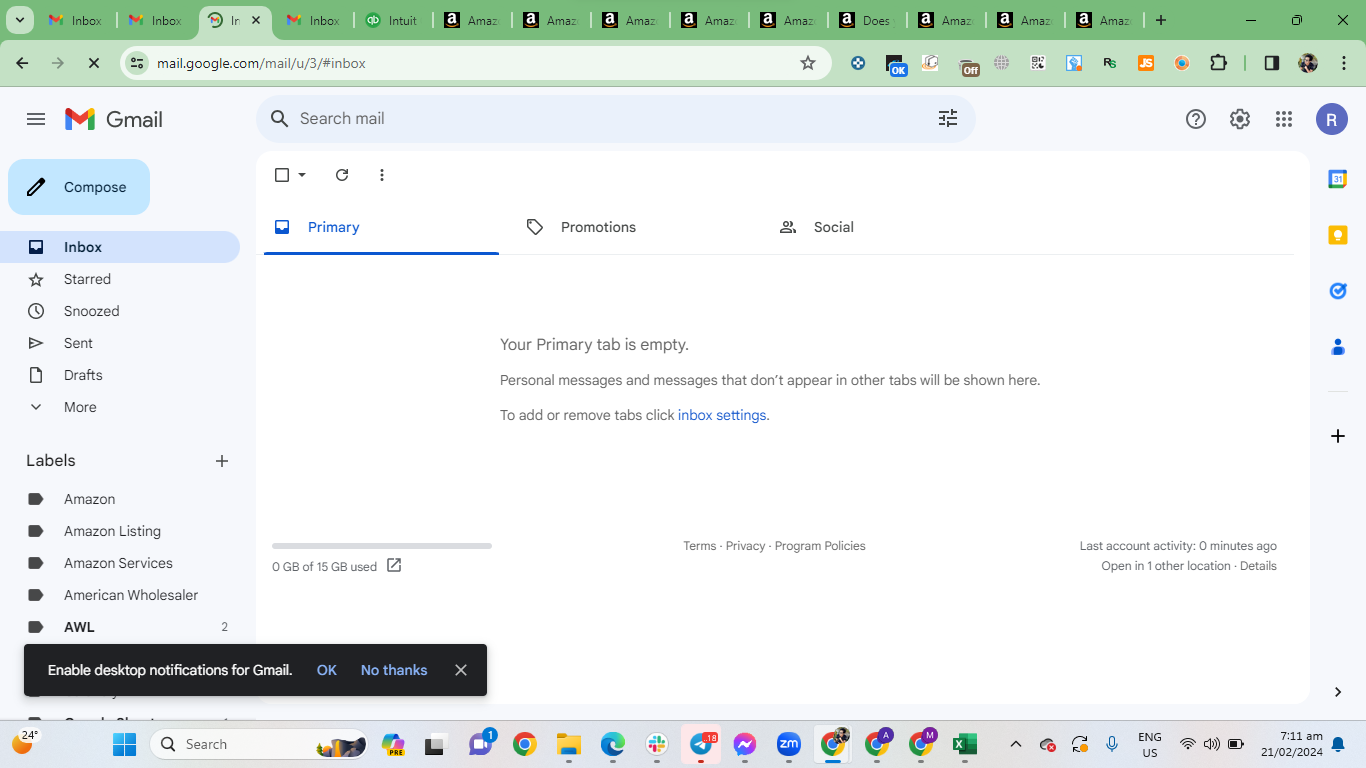Switch to the Primary tab
Viewport: 1366px width, 768px height.
tap(381, 227)
